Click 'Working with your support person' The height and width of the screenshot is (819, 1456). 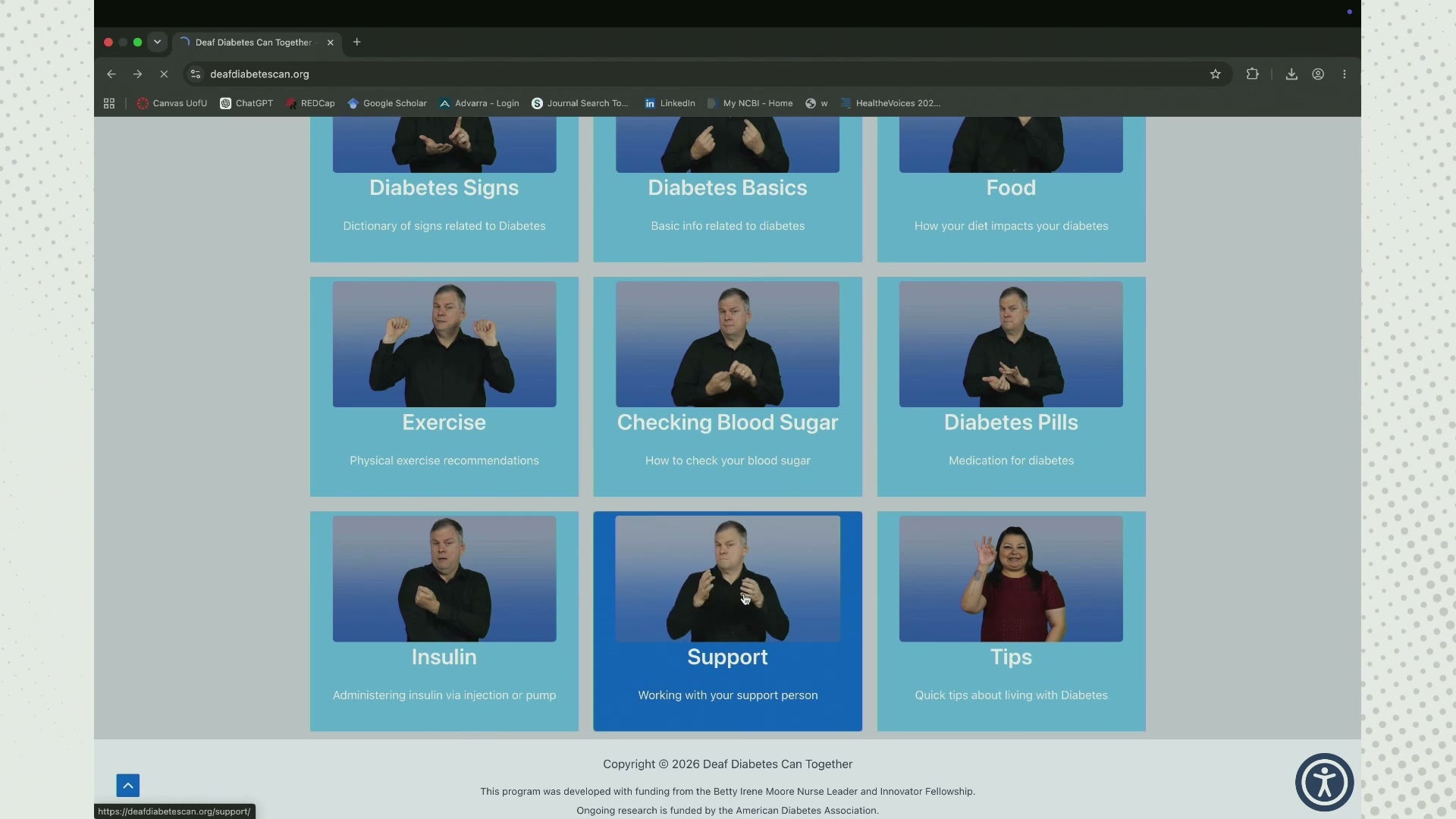coord(728,695)
